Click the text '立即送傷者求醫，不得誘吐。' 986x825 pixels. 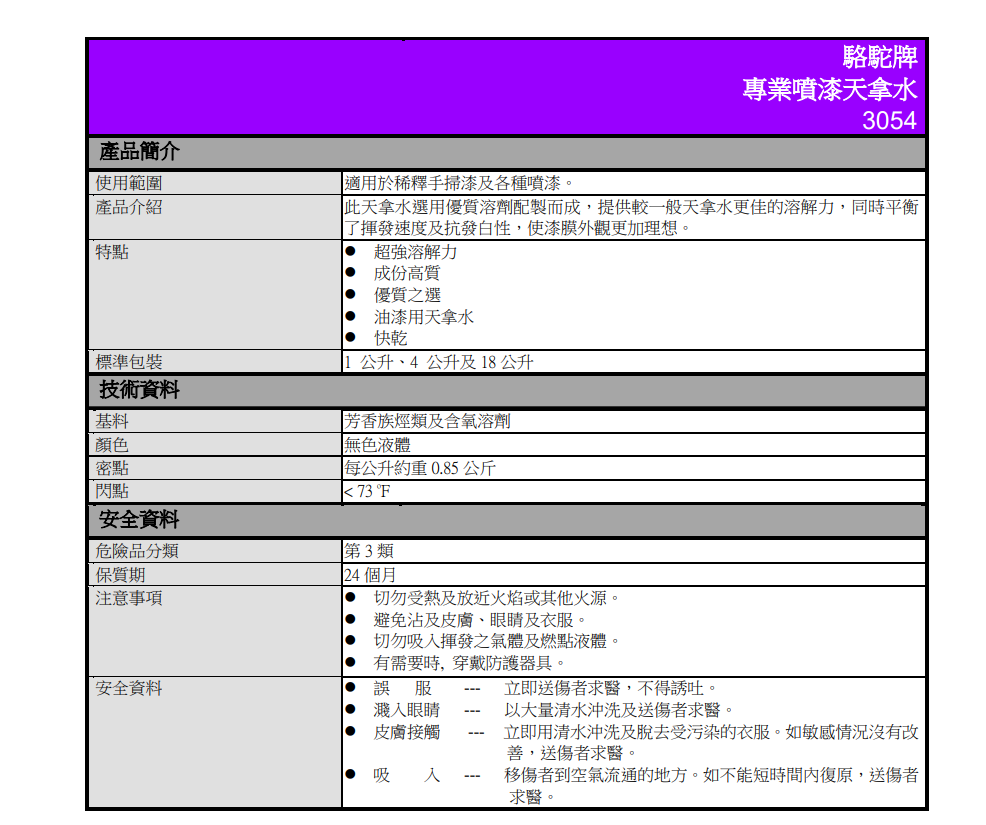click(611, 689)
